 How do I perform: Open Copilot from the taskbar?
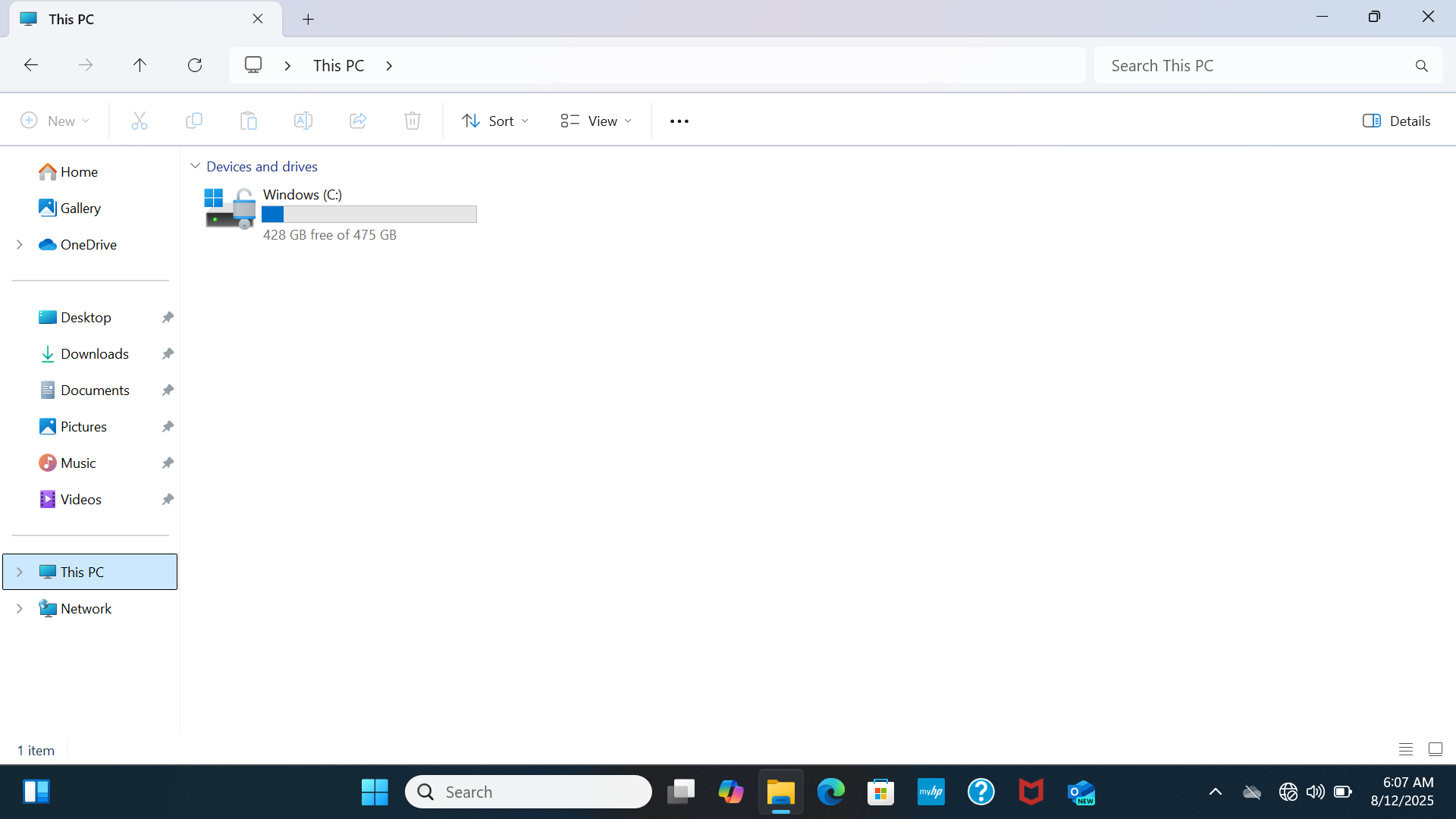tap(730, 792)
